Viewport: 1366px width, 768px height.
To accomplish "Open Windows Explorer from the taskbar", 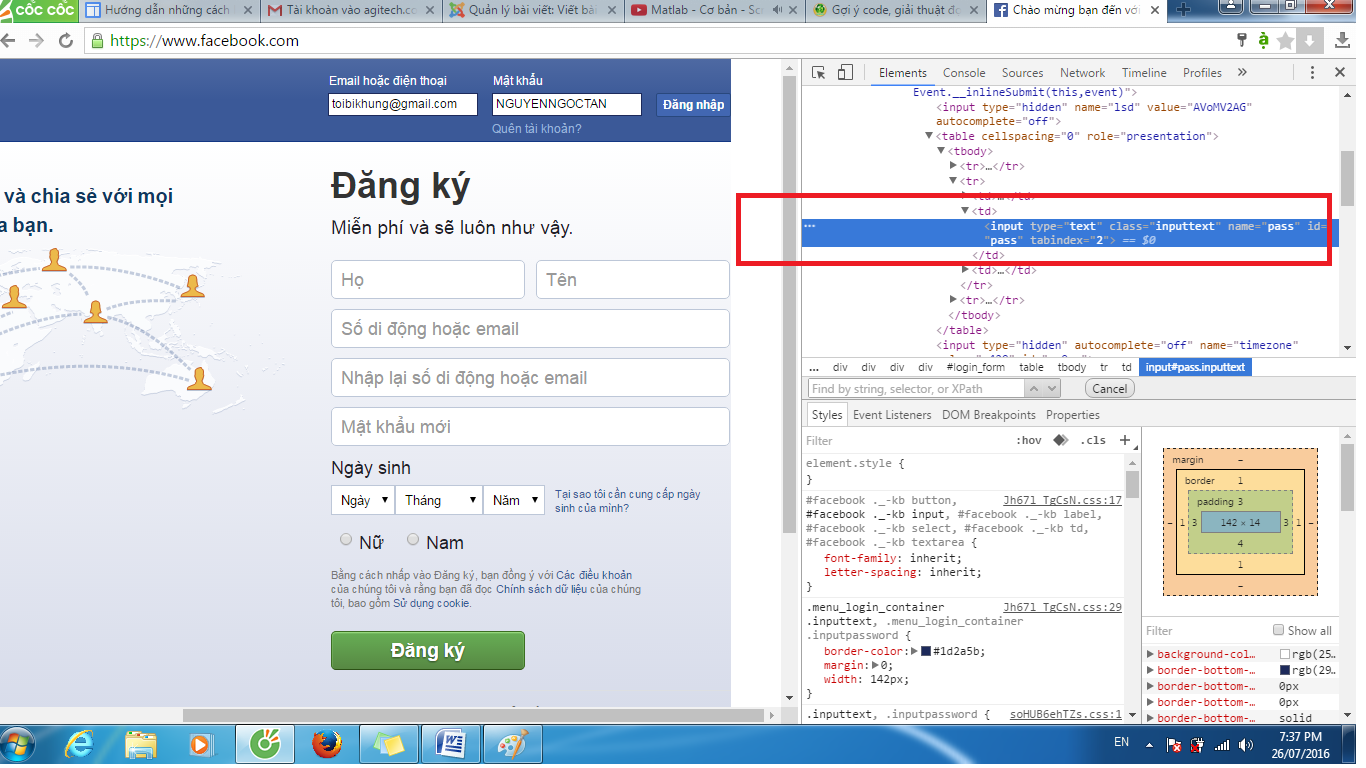I will click(141, 745).
